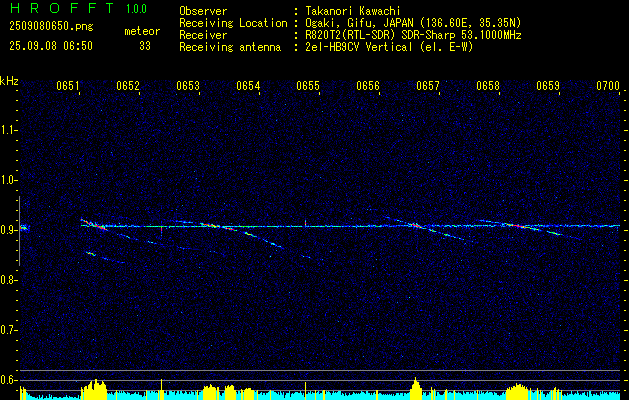This screenshot has width=629, height=400.
Task: Click time marker 0653
Action: 188,86
